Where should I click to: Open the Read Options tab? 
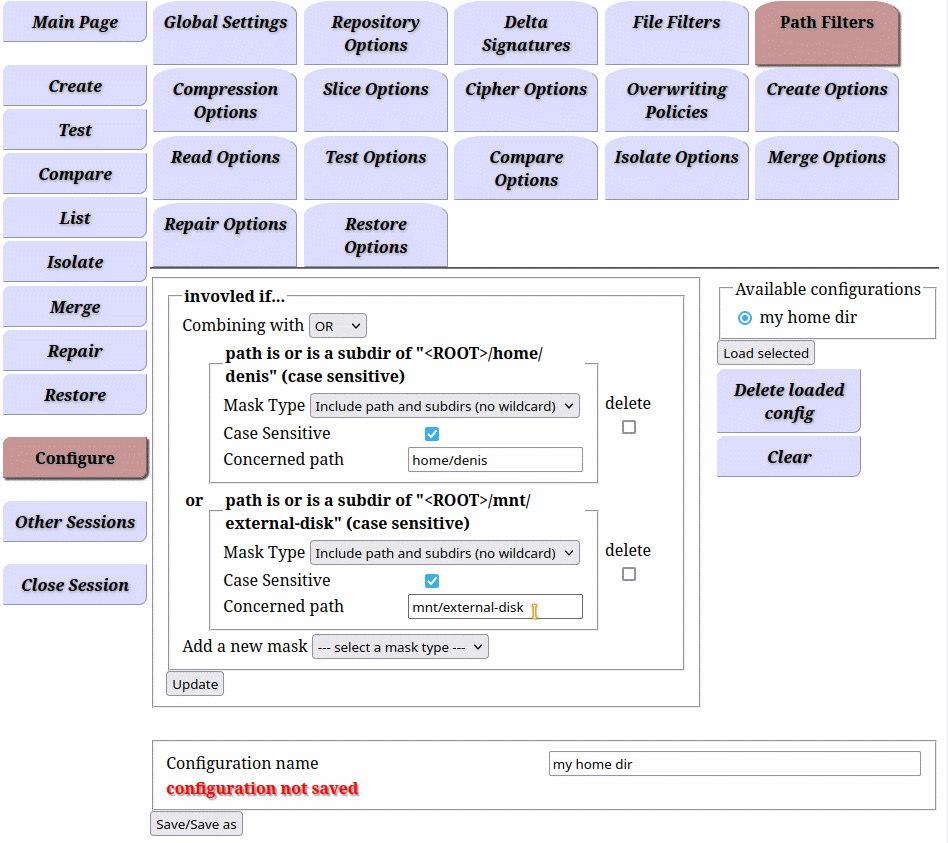[225, 168]
